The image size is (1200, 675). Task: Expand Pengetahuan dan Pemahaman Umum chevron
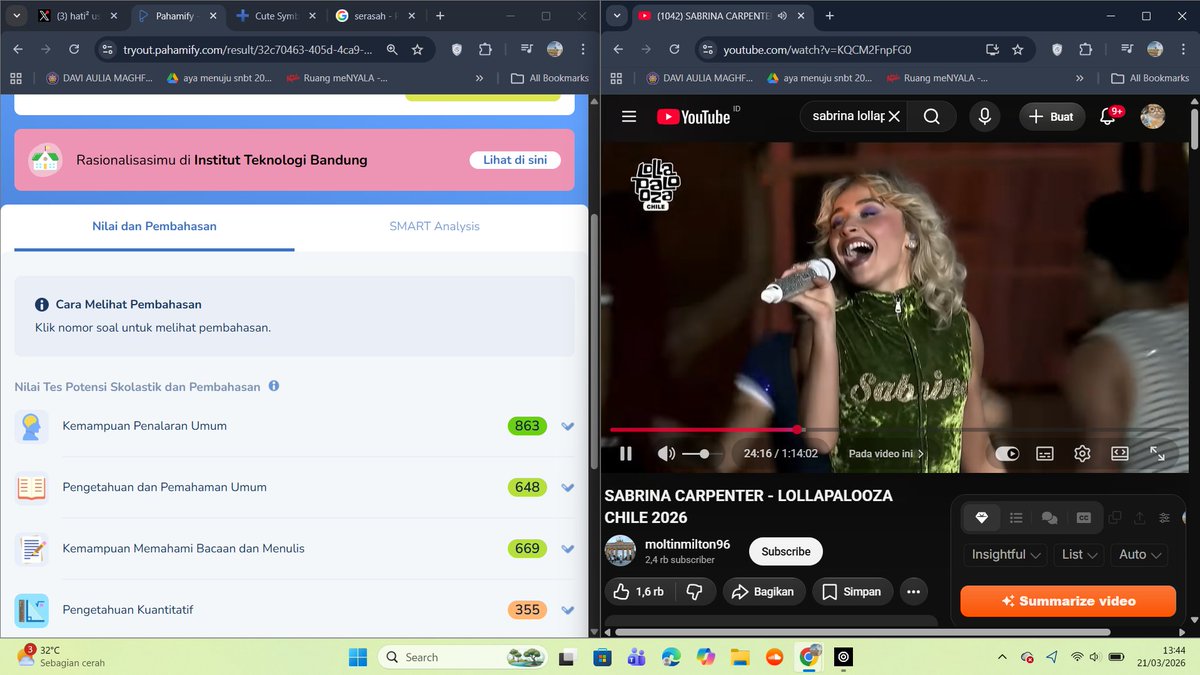[568, 487]
